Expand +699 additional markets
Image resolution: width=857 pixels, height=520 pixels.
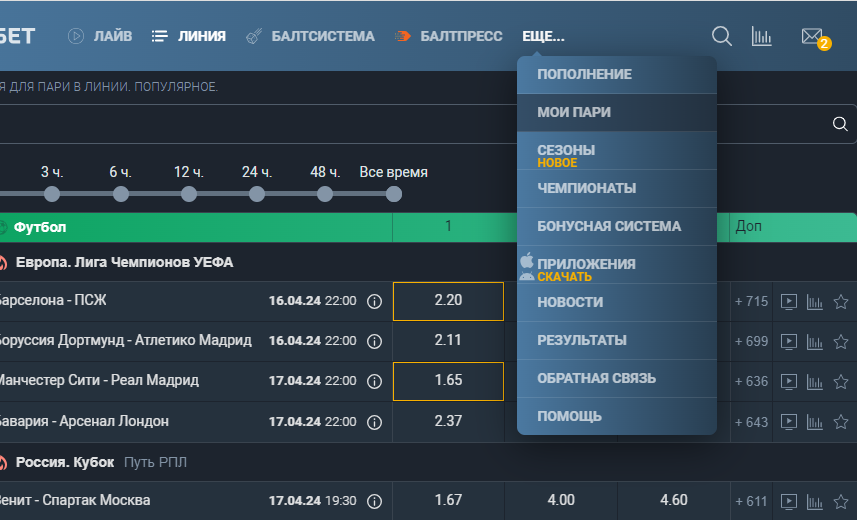point(751,341)
